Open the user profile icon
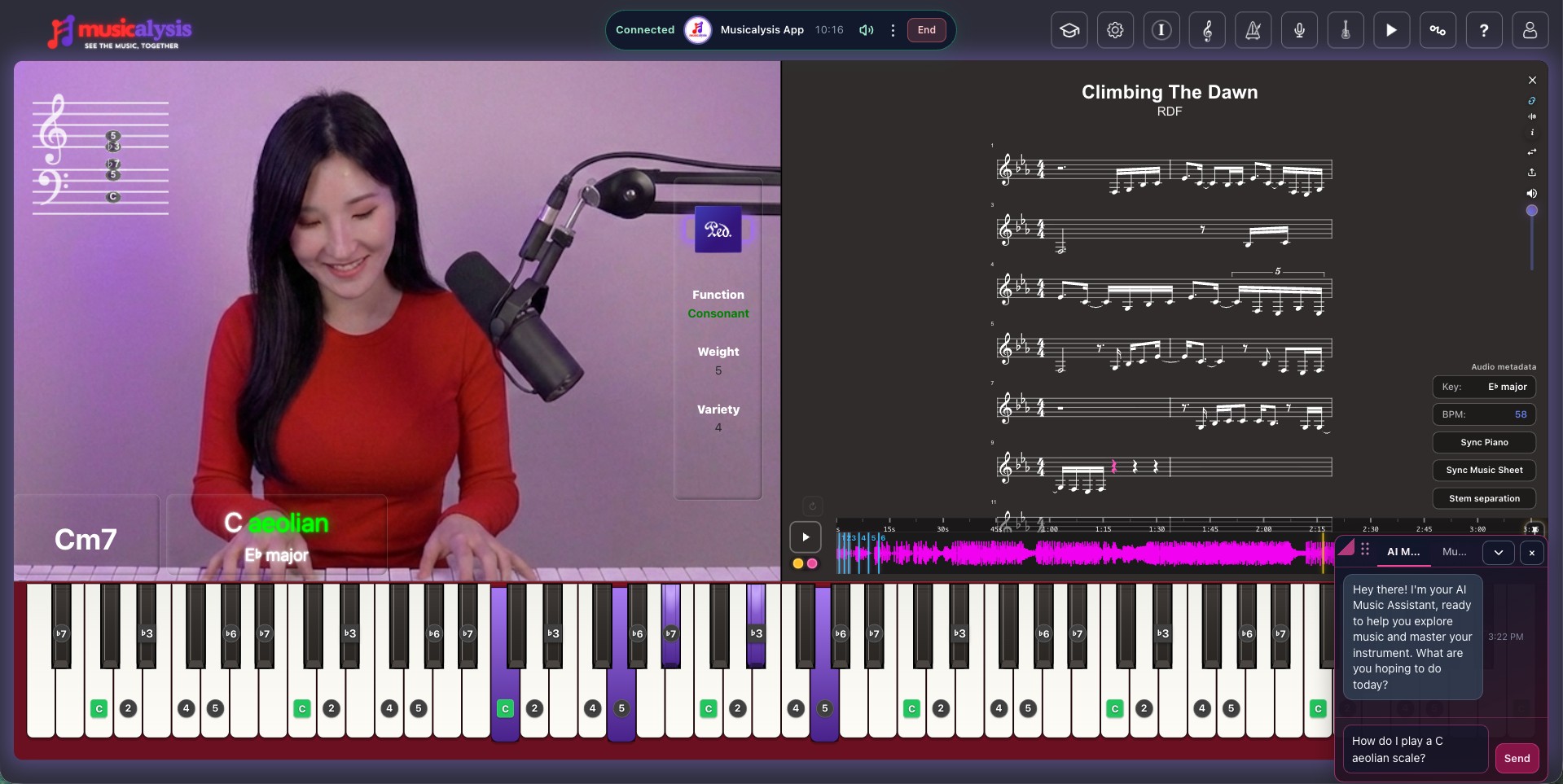The width and height of the screenshot is (1563, 784). tap(1530, 30)
